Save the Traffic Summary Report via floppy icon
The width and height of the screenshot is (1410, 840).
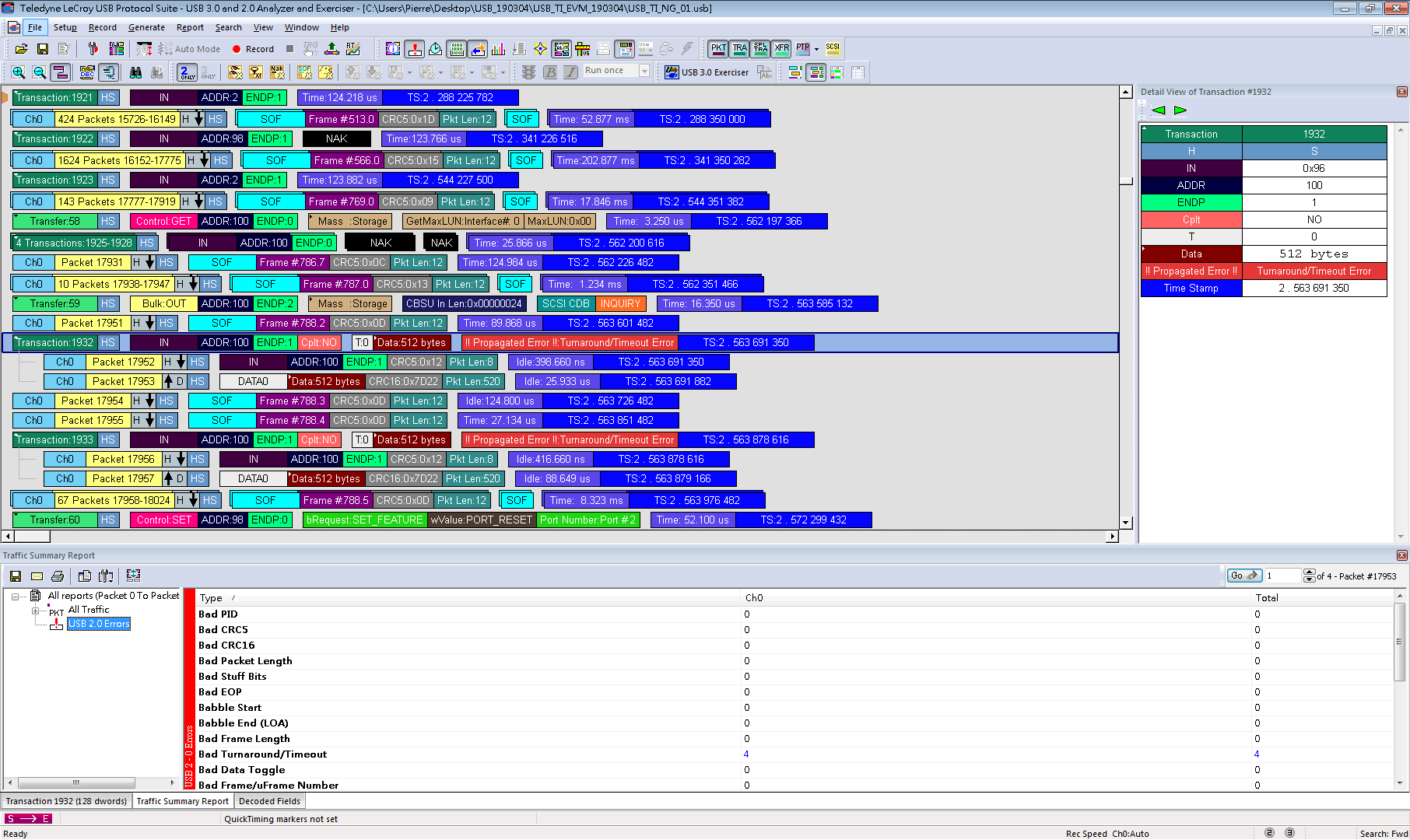click(x=15, y=576)
